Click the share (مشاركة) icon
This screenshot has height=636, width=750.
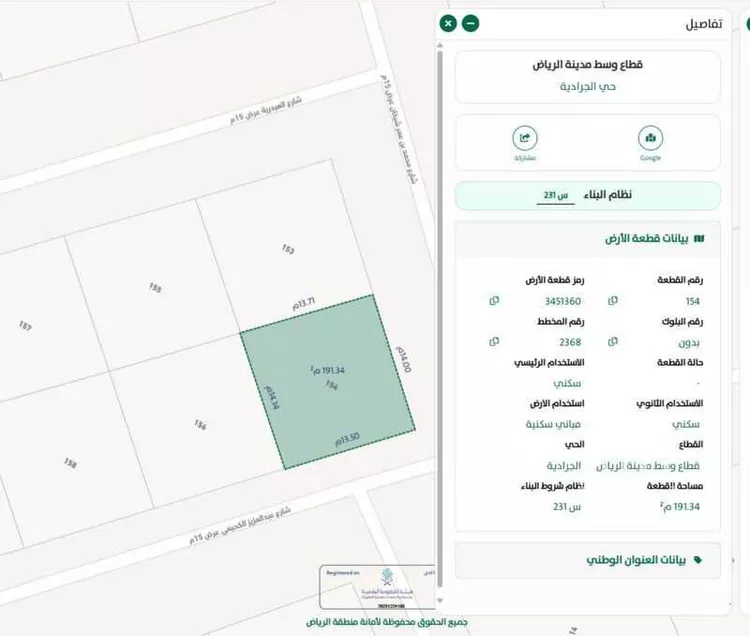click(x=525, y=138)
